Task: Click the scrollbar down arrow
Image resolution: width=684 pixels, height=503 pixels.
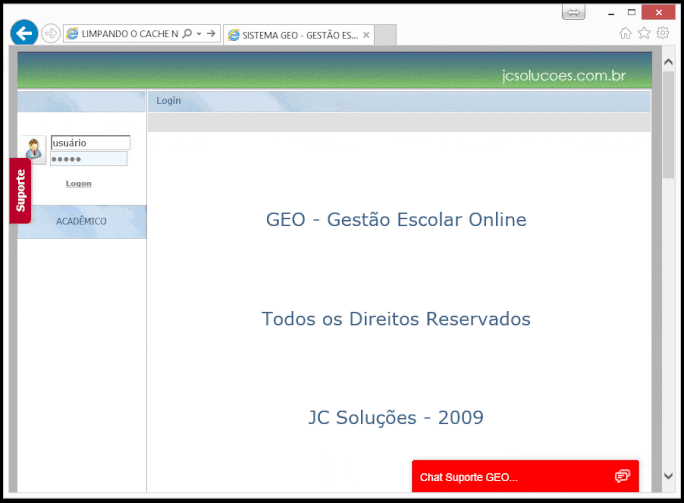Action: click(668, 476)
